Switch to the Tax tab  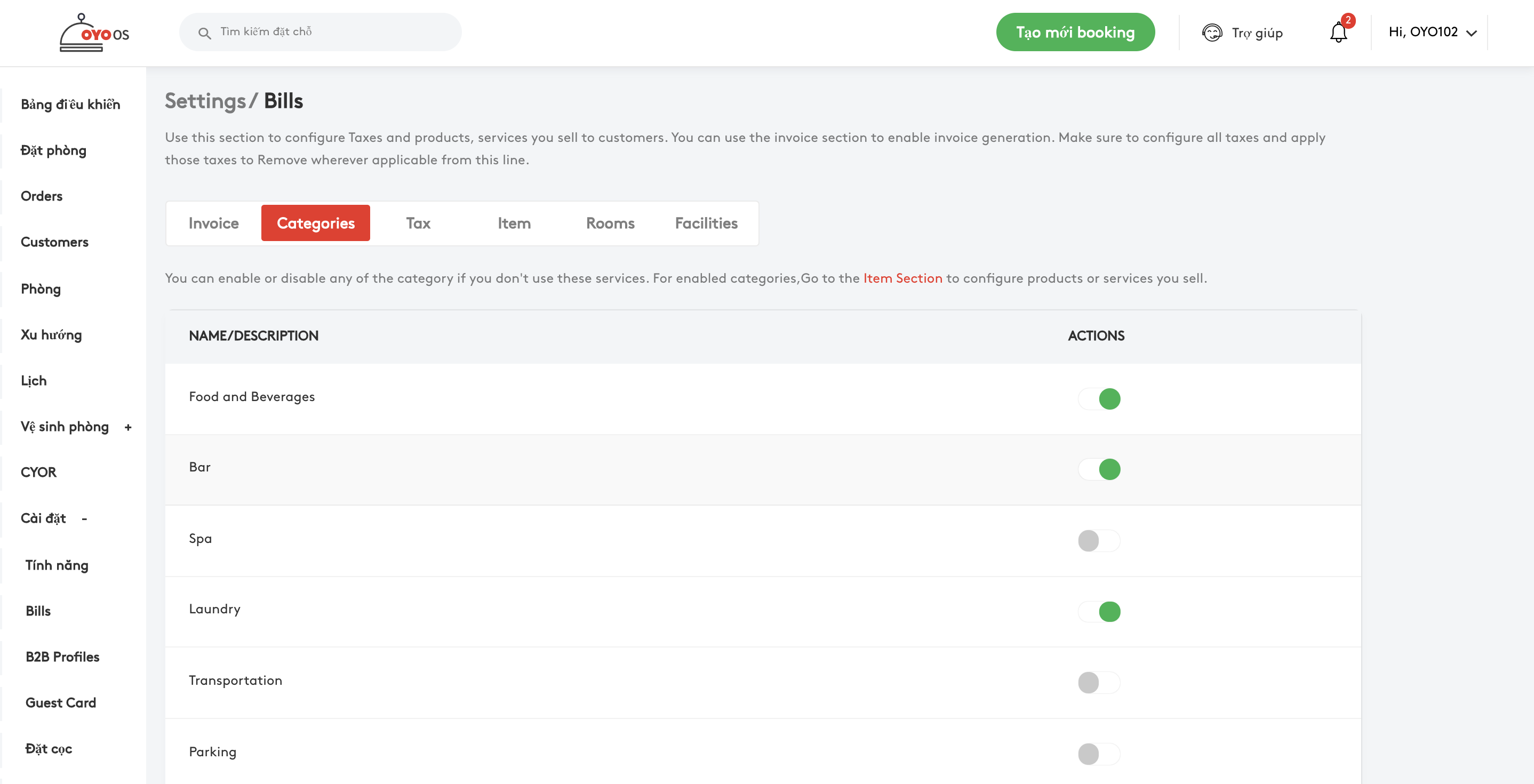click(418, 223)
